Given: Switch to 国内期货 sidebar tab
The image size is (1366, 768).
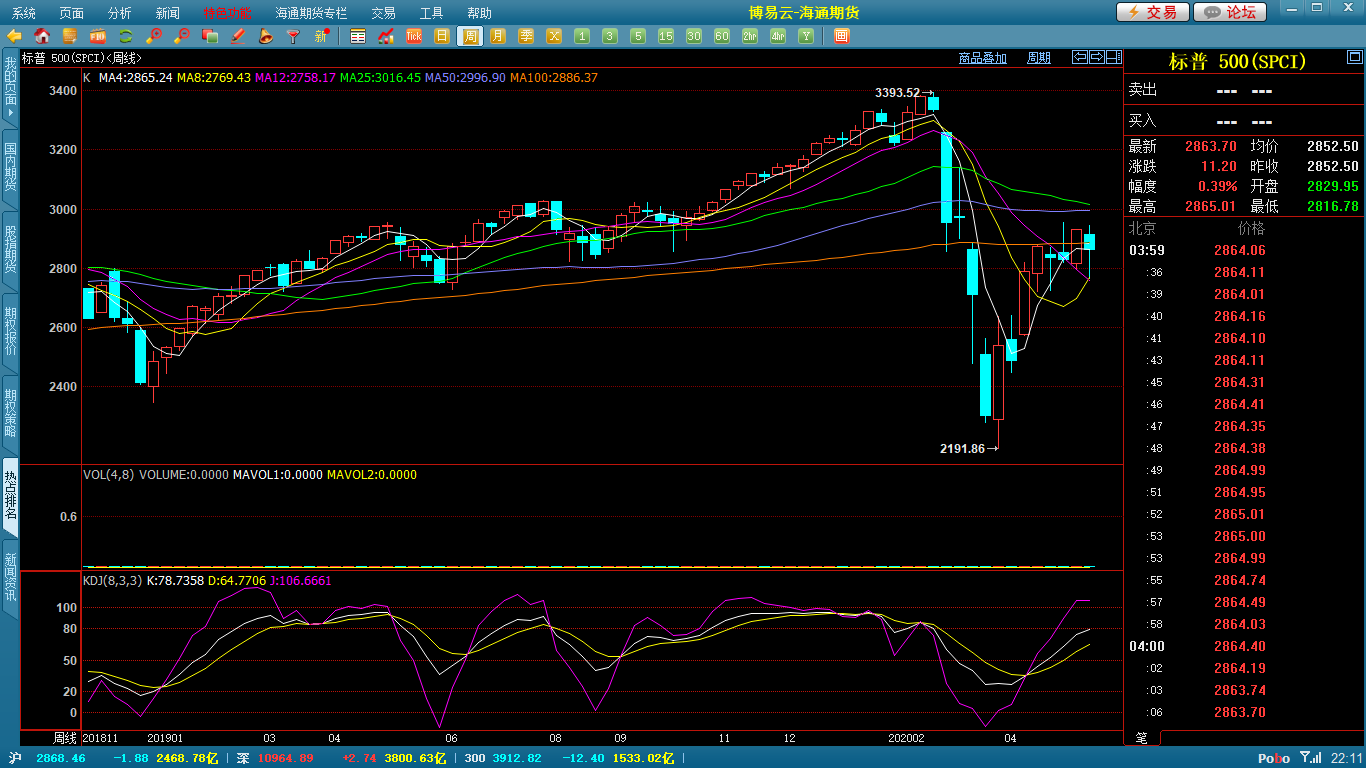Looking at the screenshot, I should 10,167.
